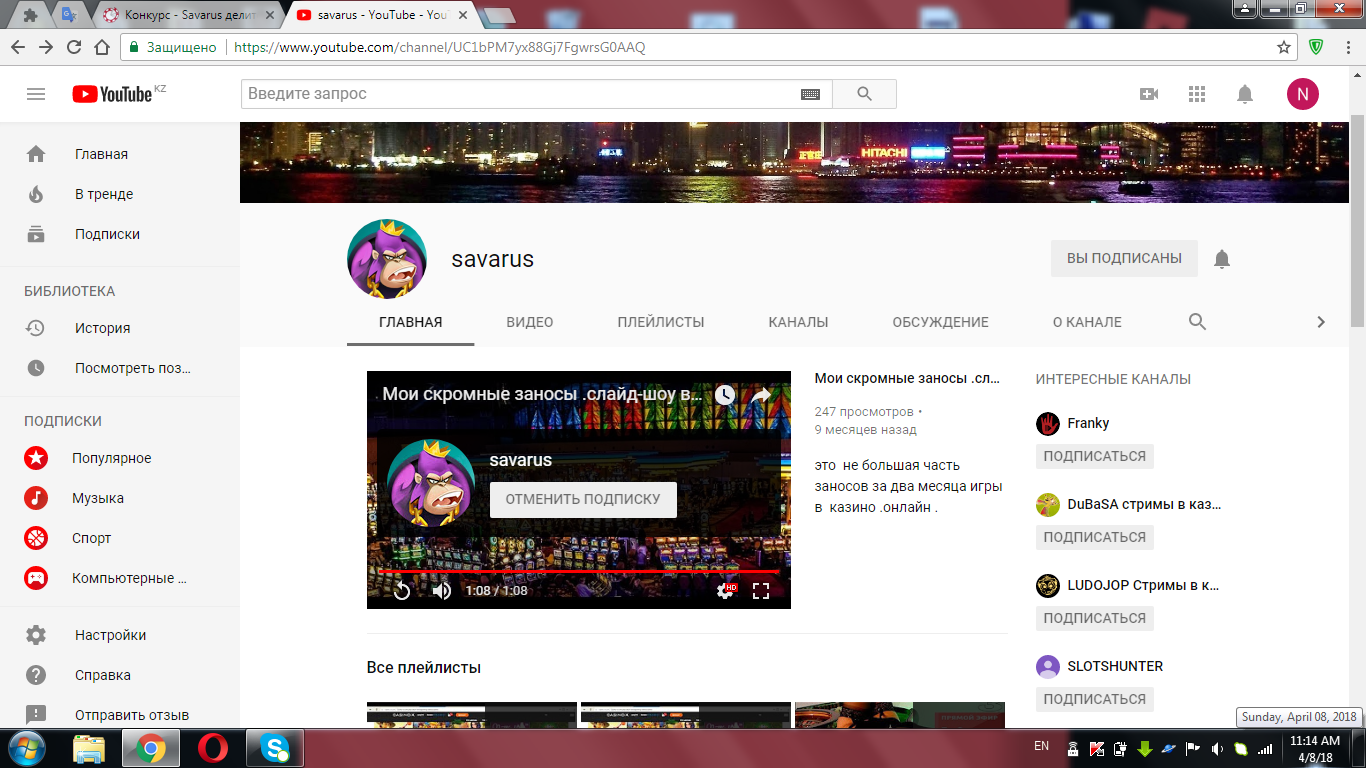This screenshot has width=1366, height=768.
Task: Subscribe to Franky channel
Action: point(1094,456)
